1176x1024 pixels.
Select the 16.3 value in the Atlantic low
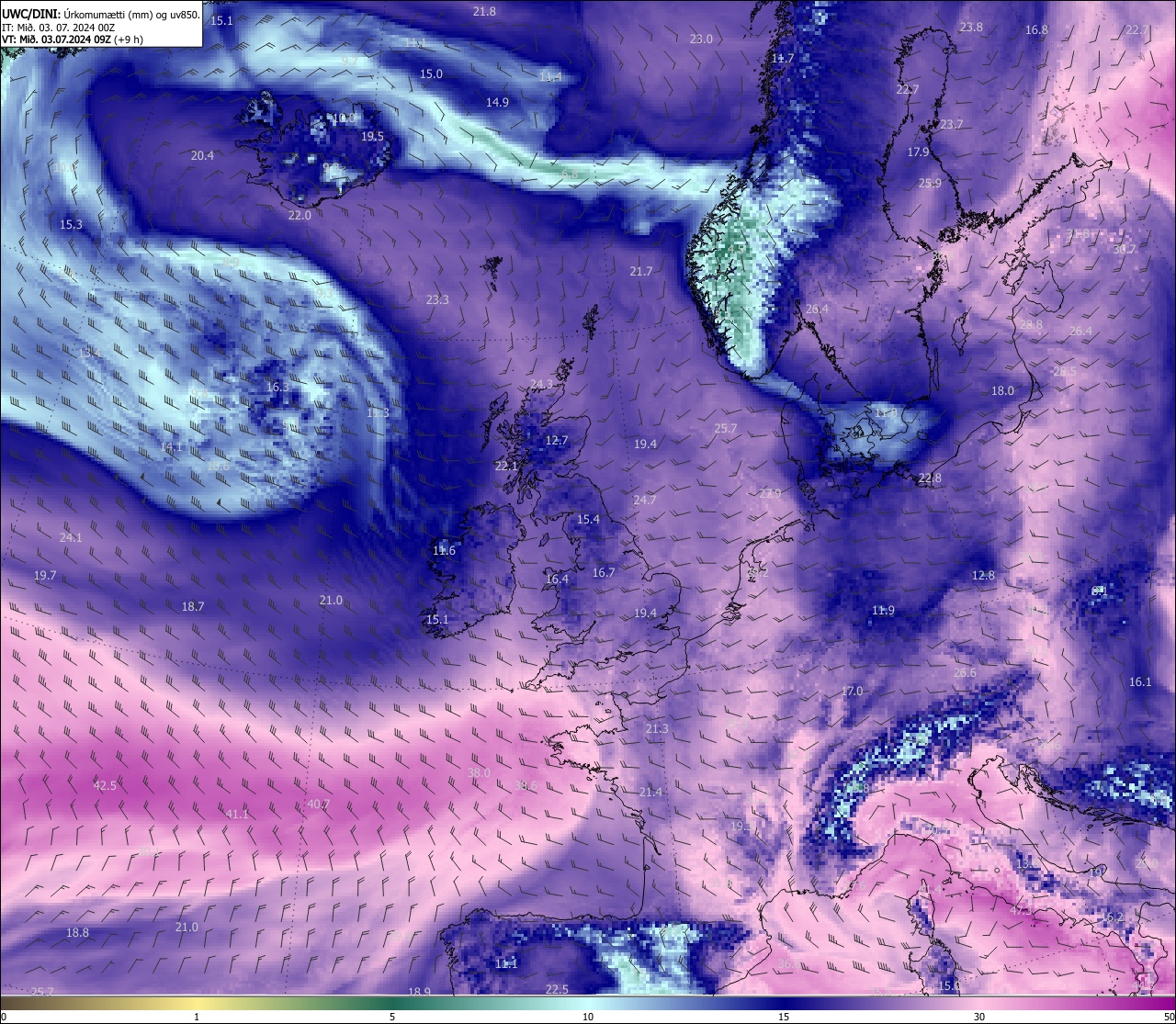277,387
